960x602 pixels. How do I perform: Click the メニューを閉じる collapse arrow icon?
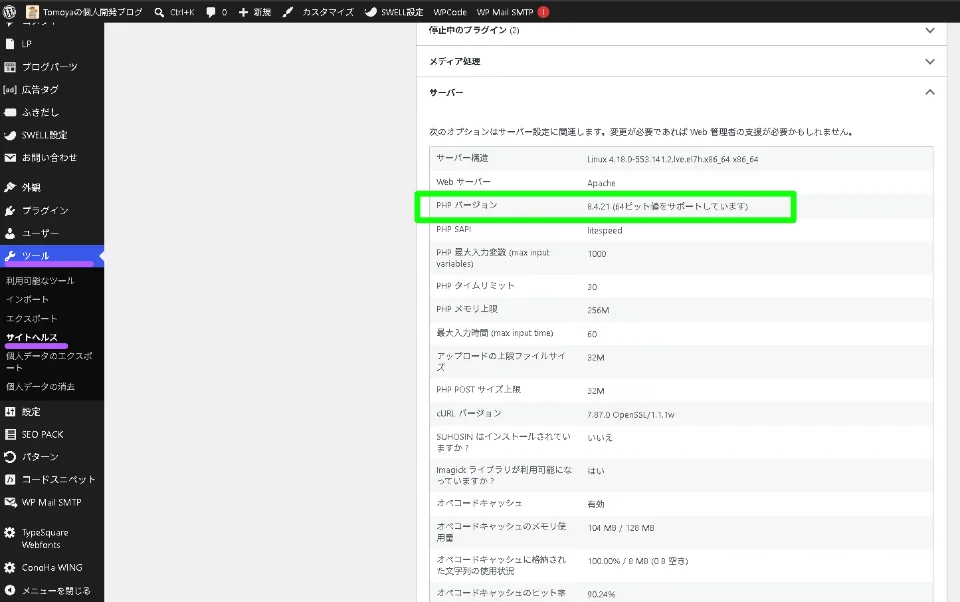point(10,590)
